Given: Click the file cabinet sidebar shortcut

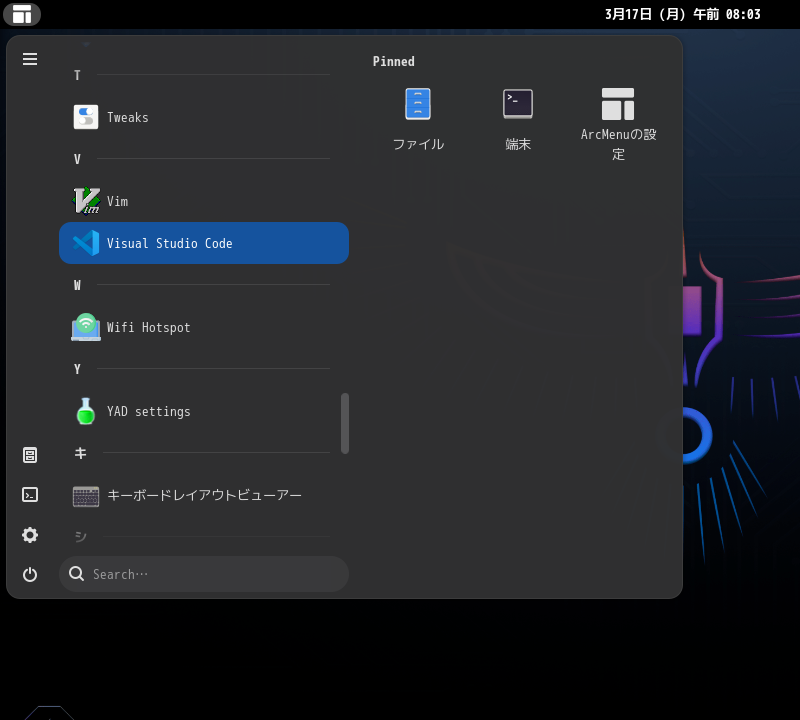Looking at the screenshot, I should coord(30,455).
